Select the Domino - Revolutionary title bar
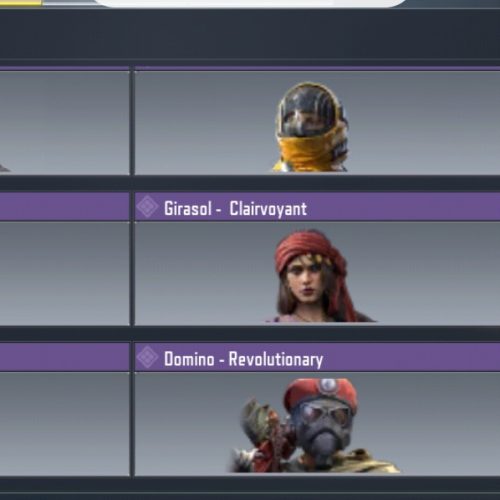The height and width of the screenshot is (500, 500). (317, 357)
